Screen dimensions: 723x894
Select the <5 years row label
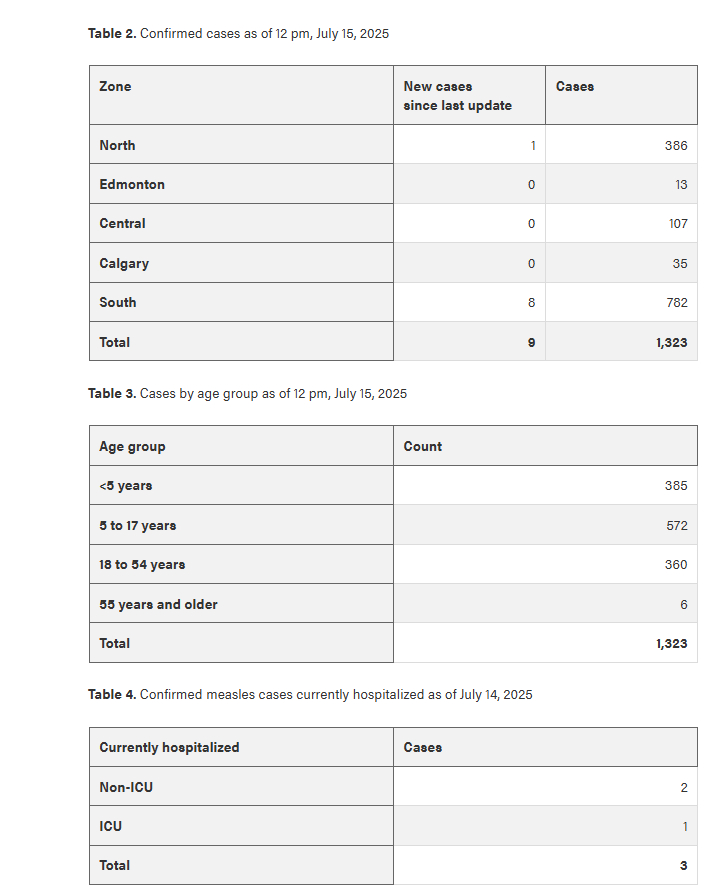126,486
